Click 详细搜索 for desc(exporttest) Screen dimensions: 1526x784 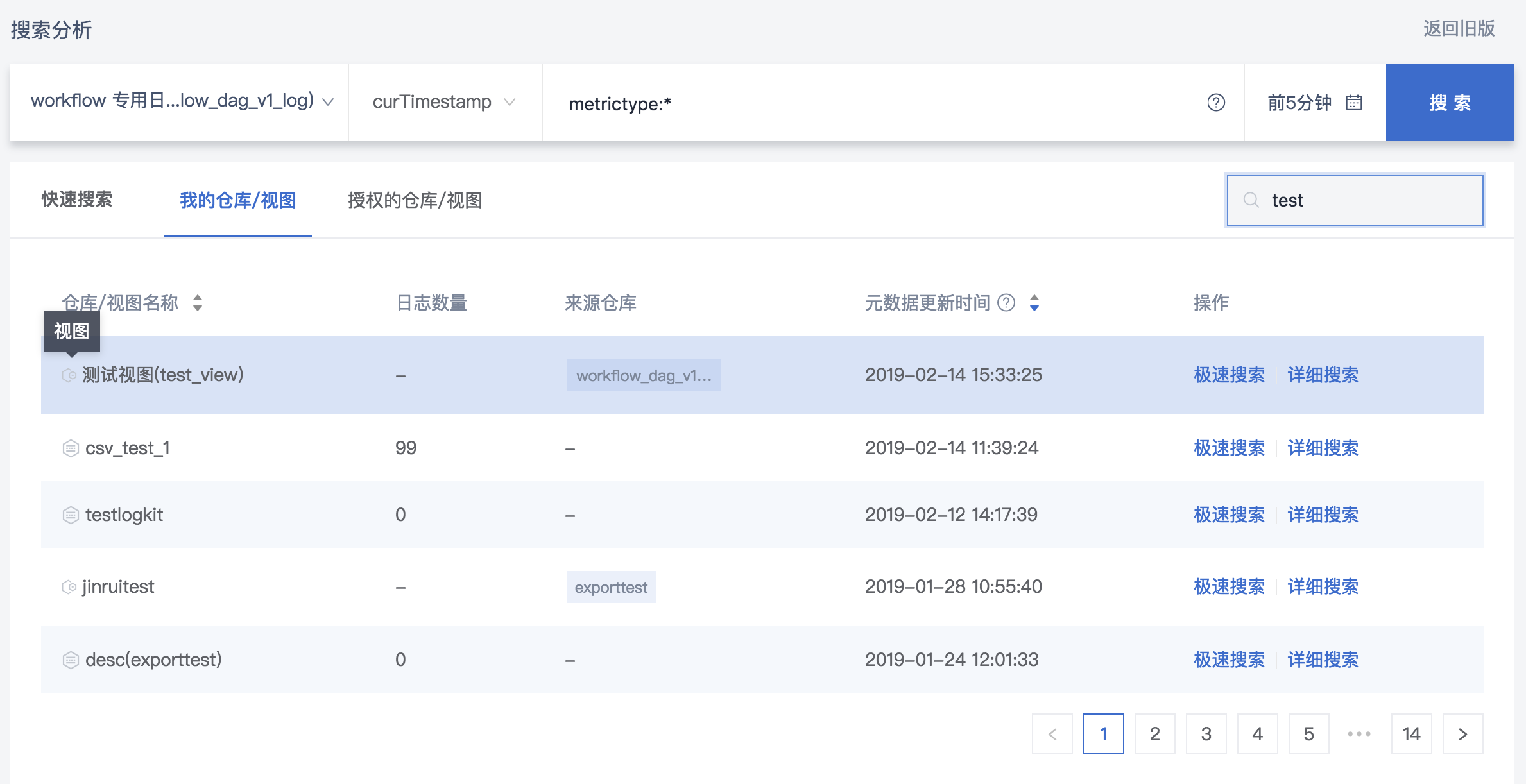(1323, 660)
